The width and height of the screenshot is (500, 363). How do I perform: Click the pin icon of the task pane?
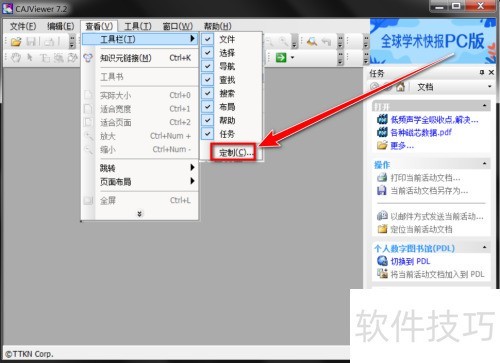[x=482, y=72]
